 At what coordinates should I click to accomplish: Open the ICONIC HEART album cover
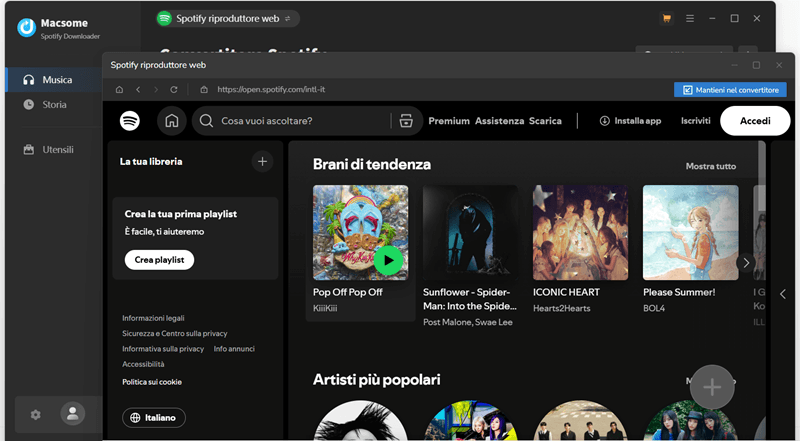(581, 233)
